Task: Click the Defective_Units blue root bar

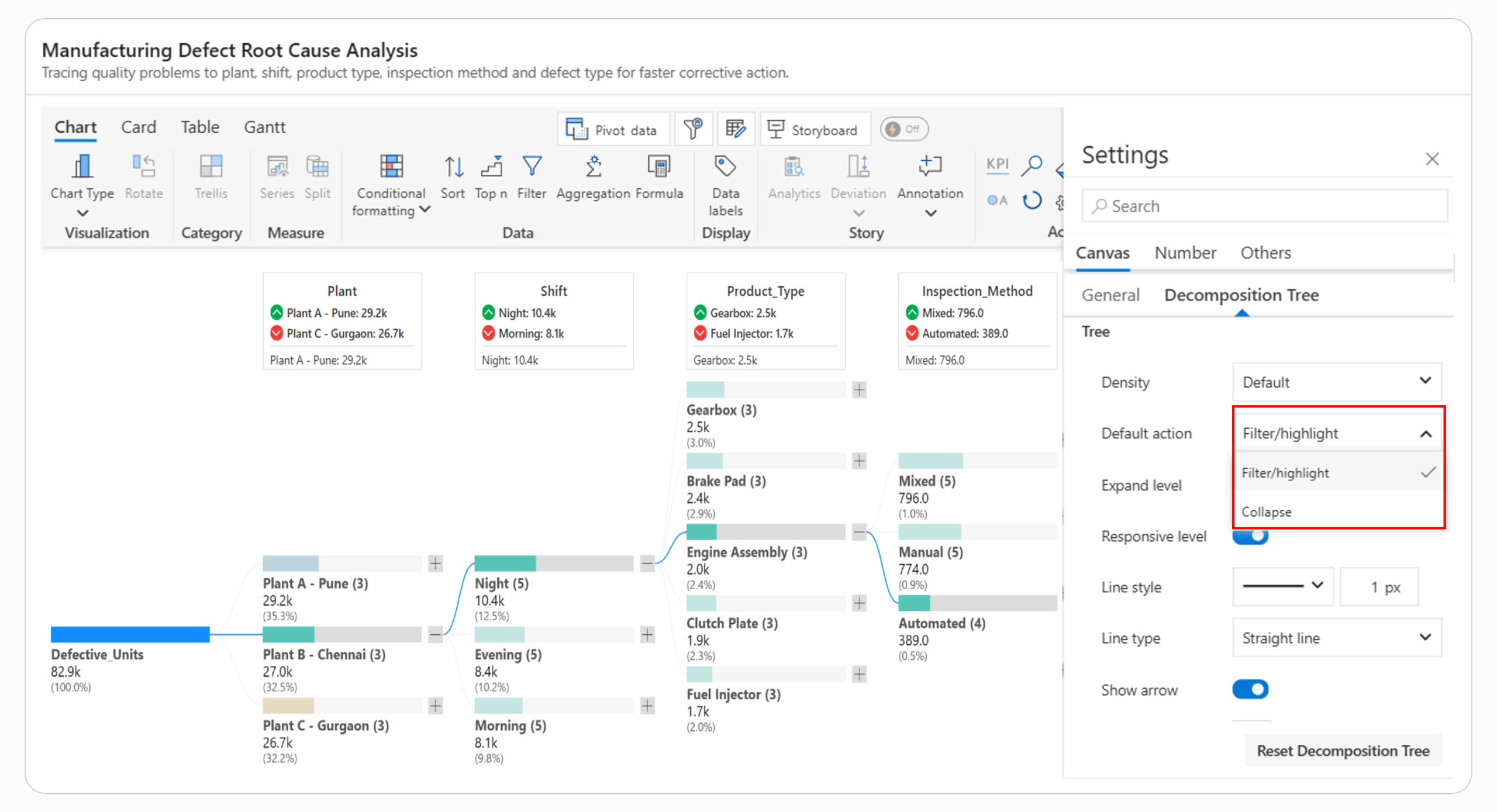Action: 130,634
